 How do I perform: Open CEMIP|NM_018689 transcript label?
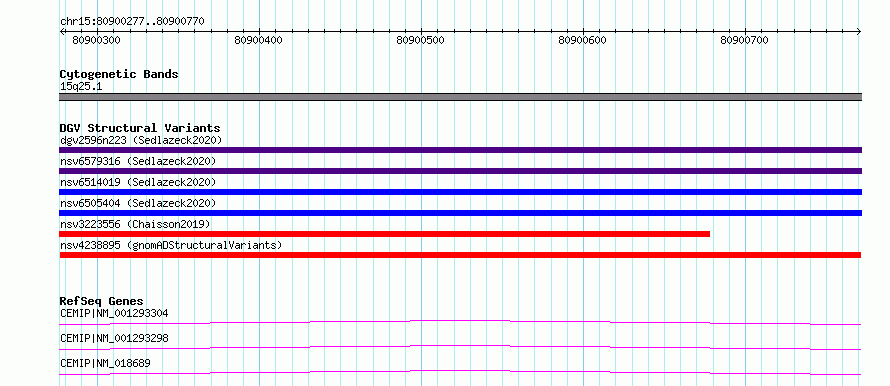(x=105, y=363)
